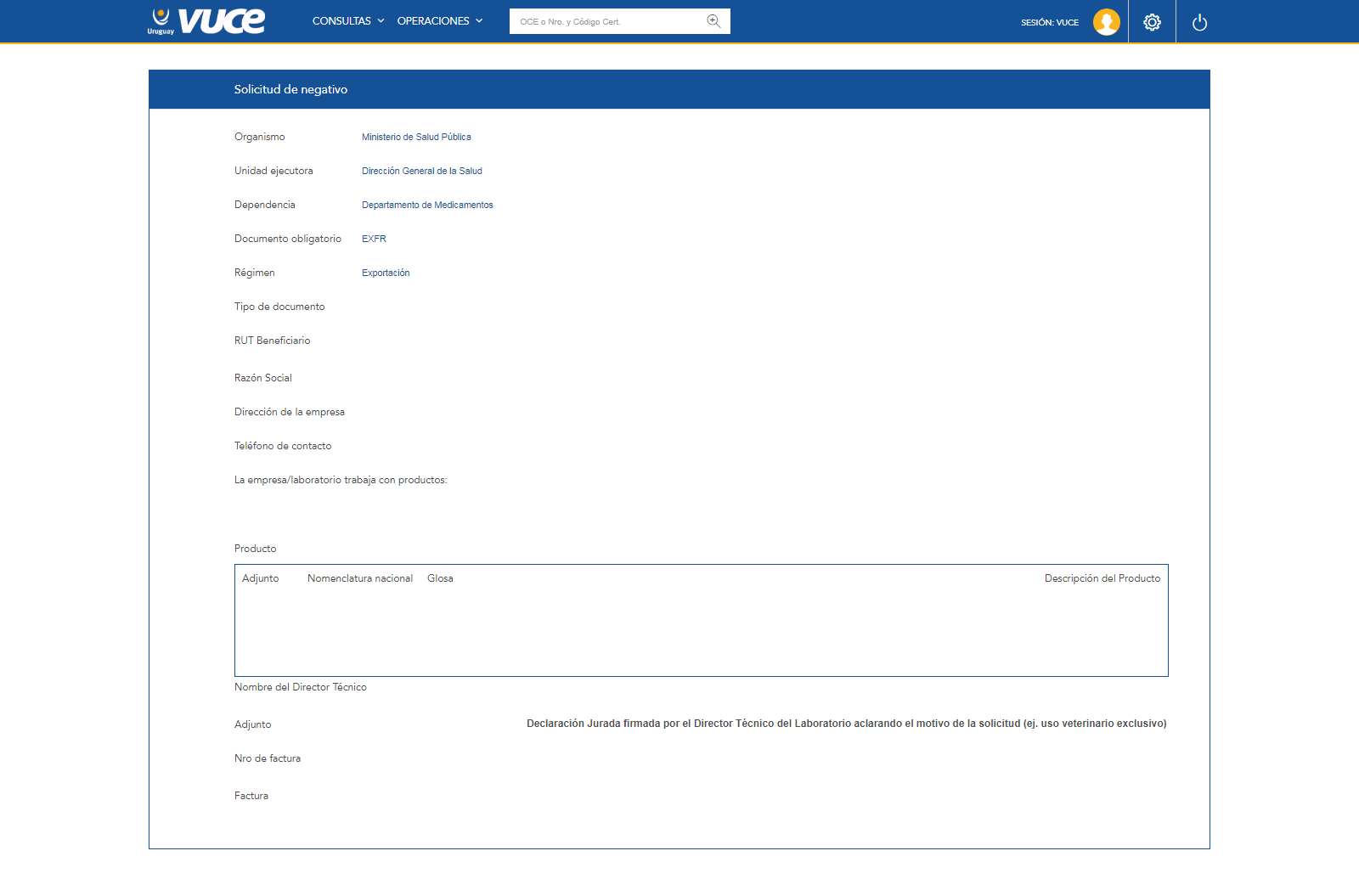Click the Departamento de Medicamentos value
1359x896 pixels.
pyautogui.click(x=427, y=205)
